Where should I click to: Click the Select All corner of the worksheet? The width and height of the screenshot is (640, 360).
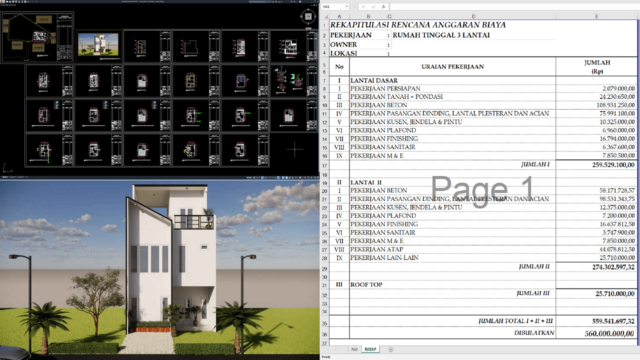(325, 16)
